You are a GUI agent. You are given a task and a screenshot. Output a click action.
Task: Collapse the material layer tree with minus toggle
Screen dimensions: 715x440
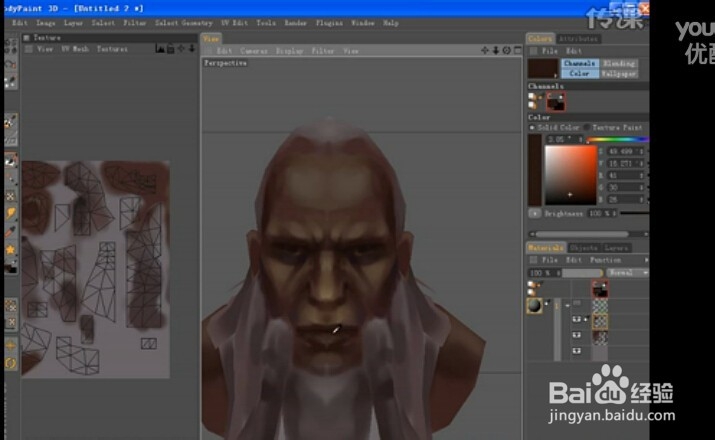(x=568, y=305)
